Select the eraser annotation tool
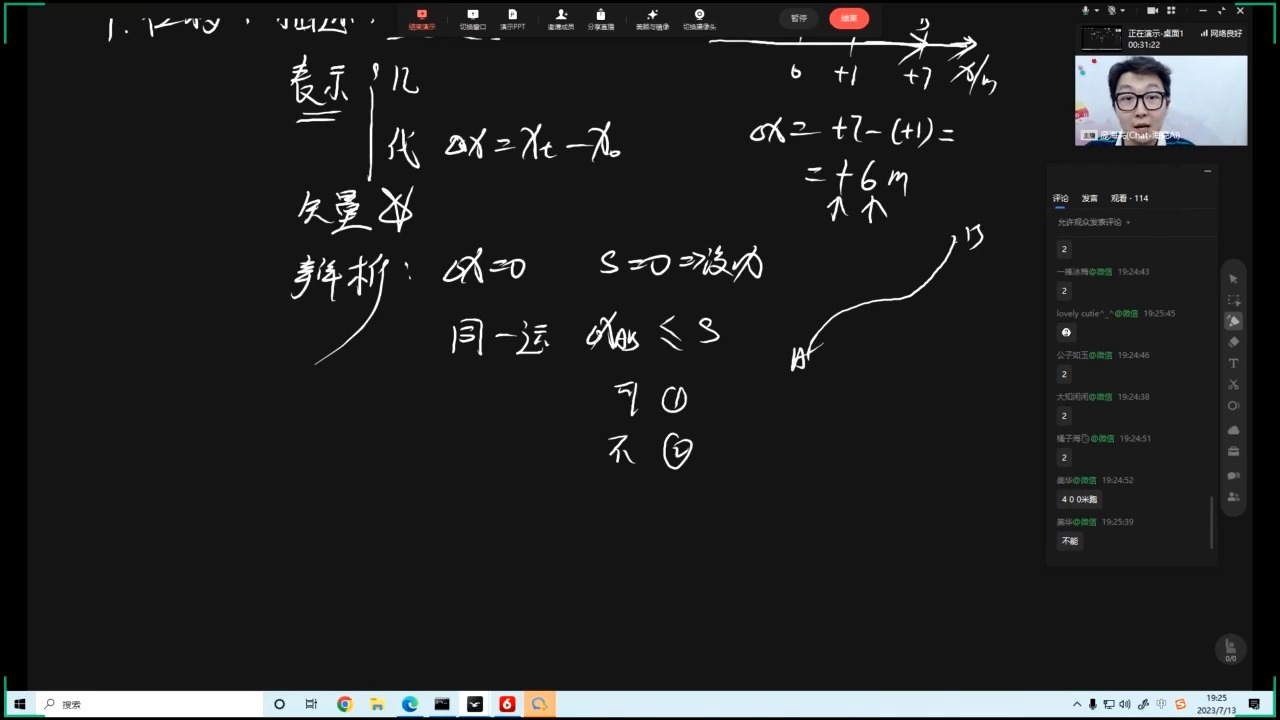1280x720 pixels. [x=1233, y=342]
